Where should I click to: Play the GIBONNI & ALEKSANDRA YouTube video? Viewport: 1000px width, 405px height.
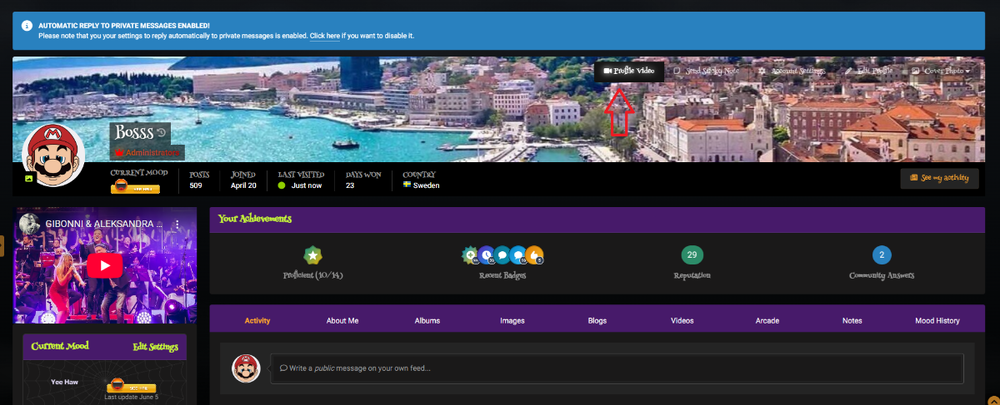pos(104,265)
